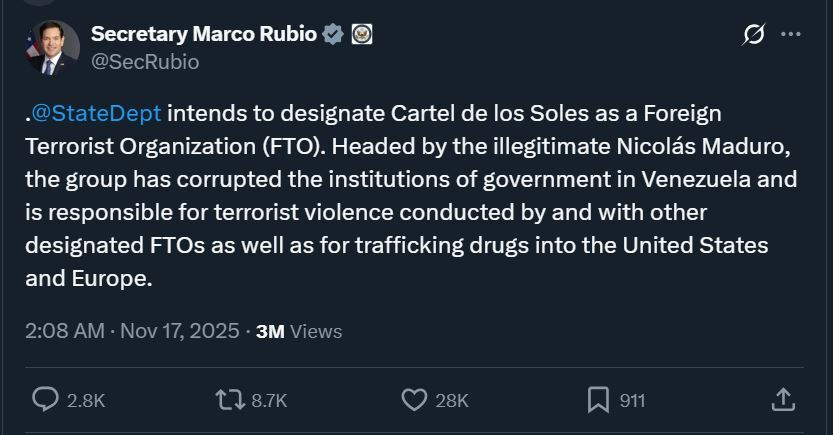Click the Secretary Marco Rubio display name
The width and height of the screenshot is (833, 435).
tap(203, 34)
